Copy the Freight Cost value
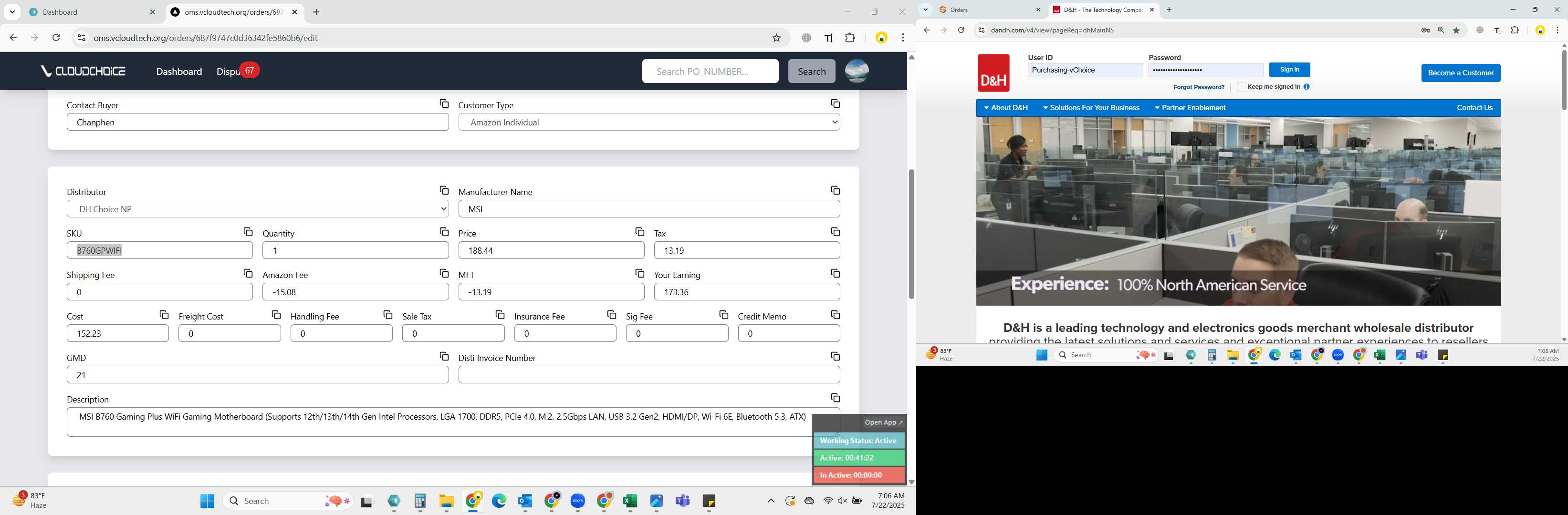Viewport: 1568px width, 515px height. pos(276,315)
